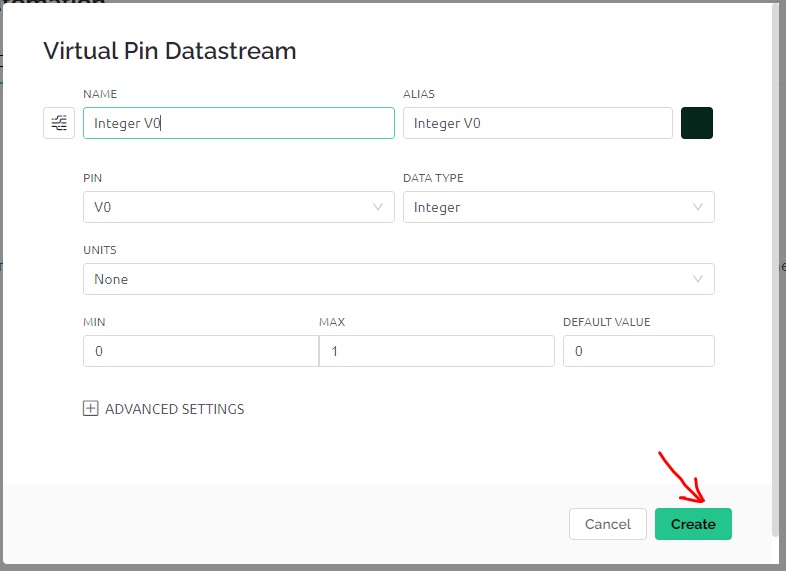Open the Data Type dropdown showing Integer

click(558, 207)
